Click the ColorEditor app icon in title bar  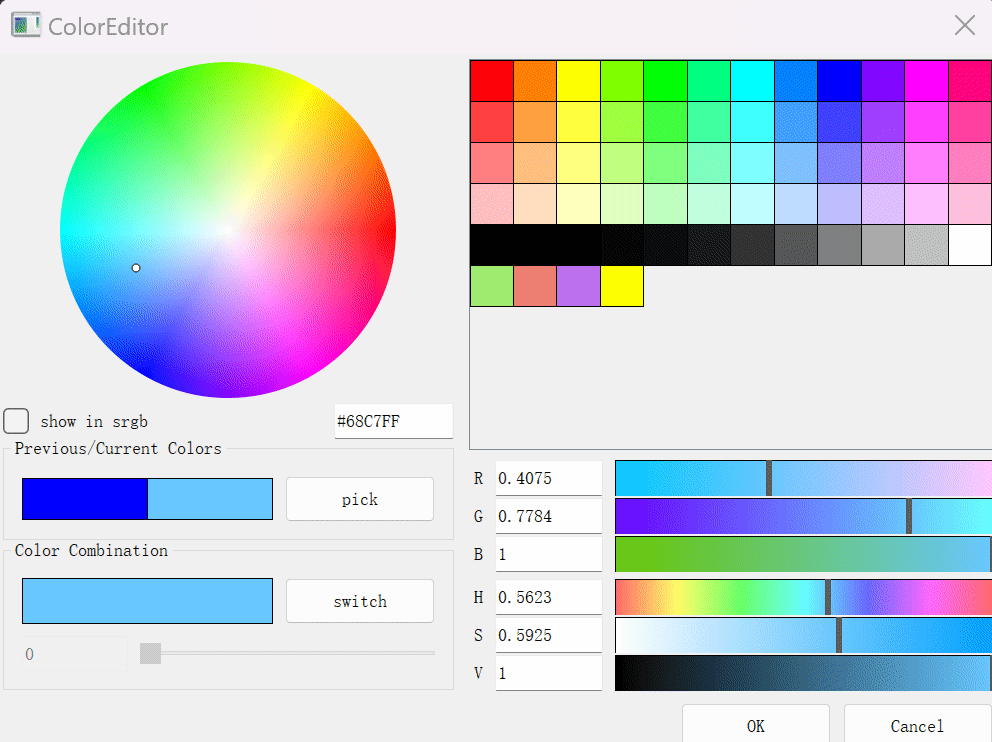point(25,25)
